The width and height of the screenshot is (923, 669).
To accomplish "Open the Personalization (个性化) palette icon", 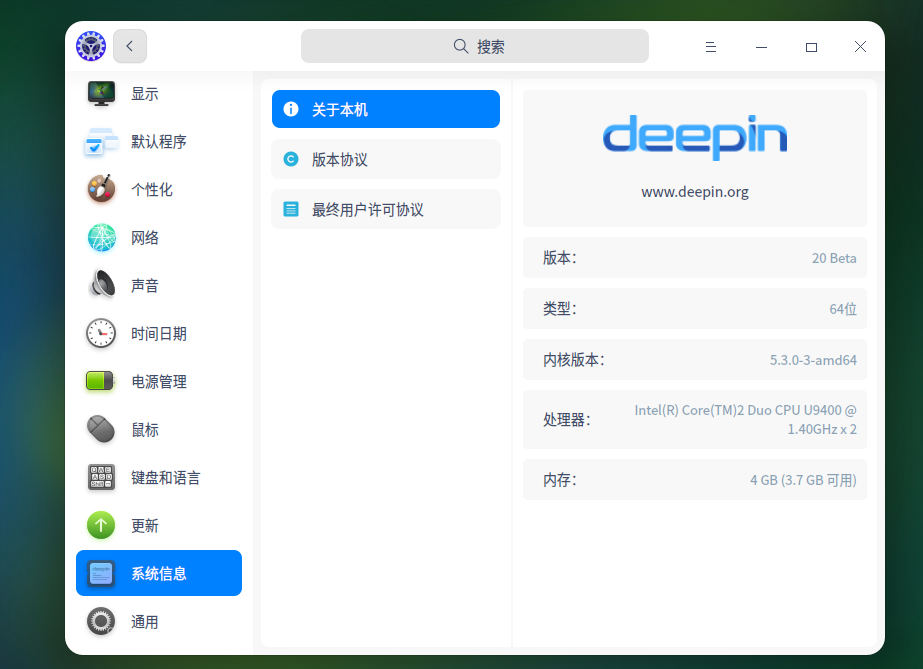I will click(101, 189).
